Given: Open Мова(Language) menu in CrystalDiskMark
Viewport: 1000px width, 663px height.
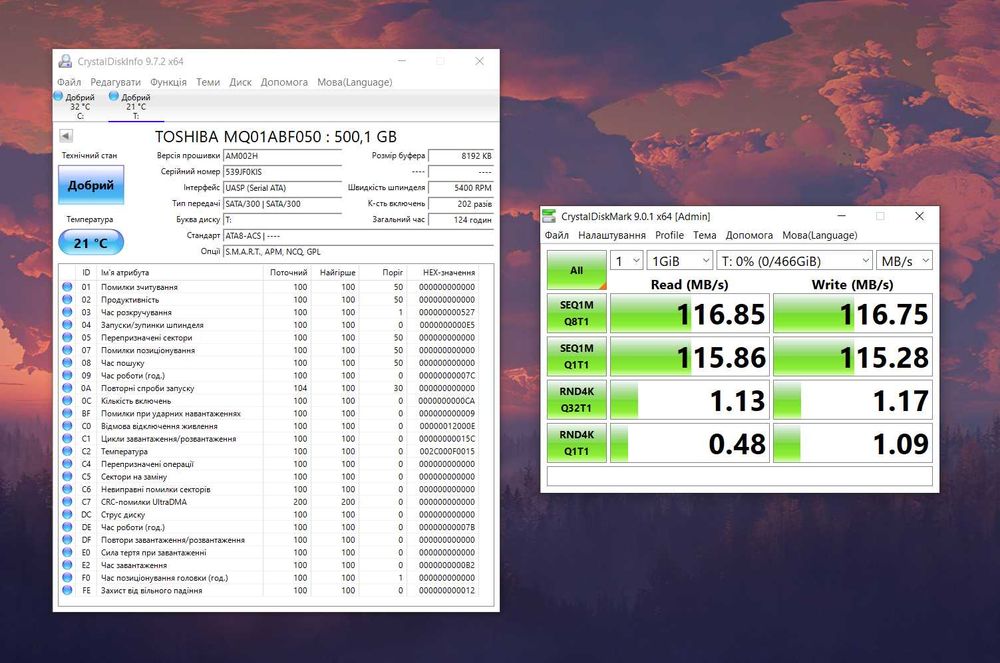Looking at the screenshot, I should [820, 235].
